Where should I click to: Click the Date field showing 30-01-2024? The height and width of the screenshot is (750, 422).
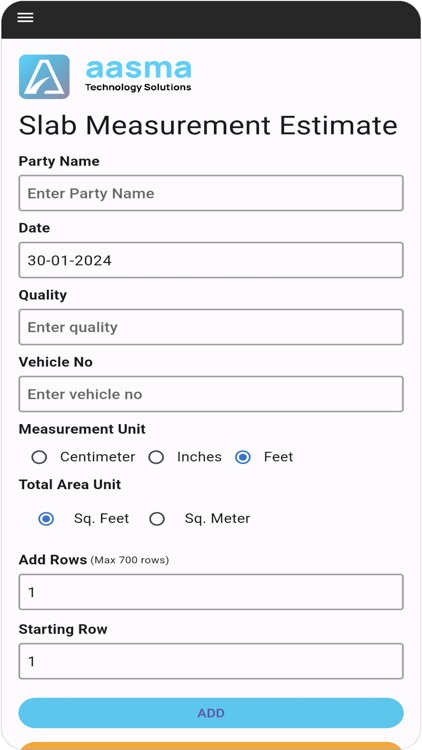(x=211, y=260)
